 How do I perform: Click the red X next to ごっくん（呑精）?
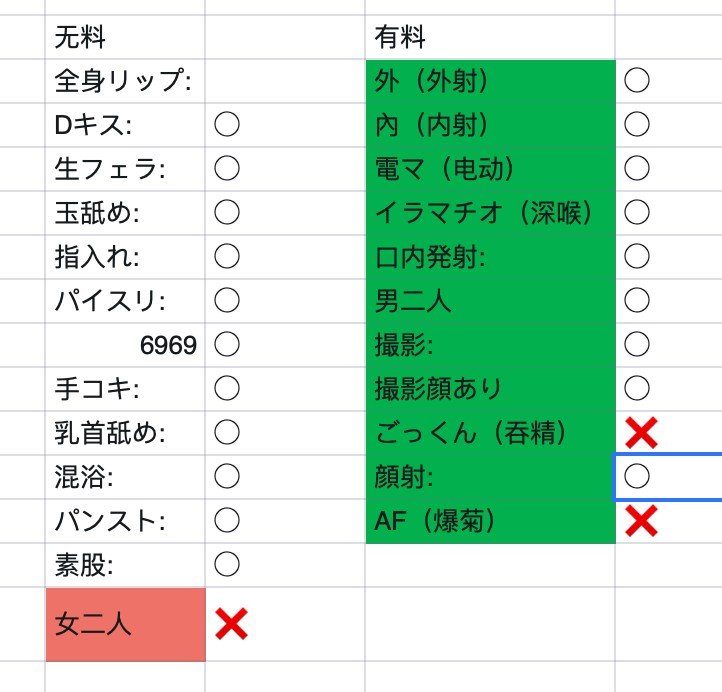click(x=640, y=433)
